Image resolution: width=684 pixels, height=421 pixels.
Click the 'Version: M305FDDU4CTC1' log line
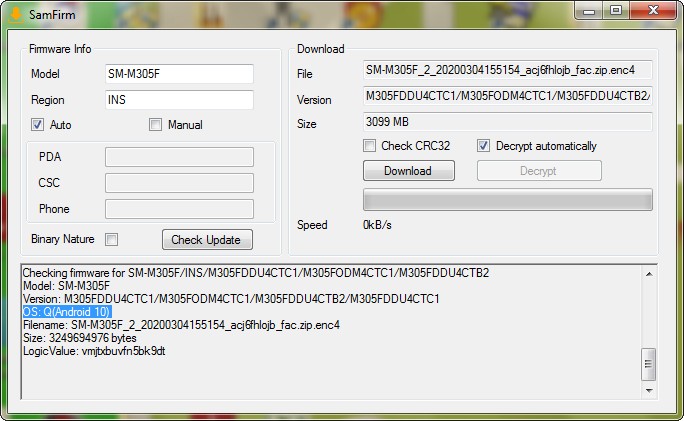(231, 299)
